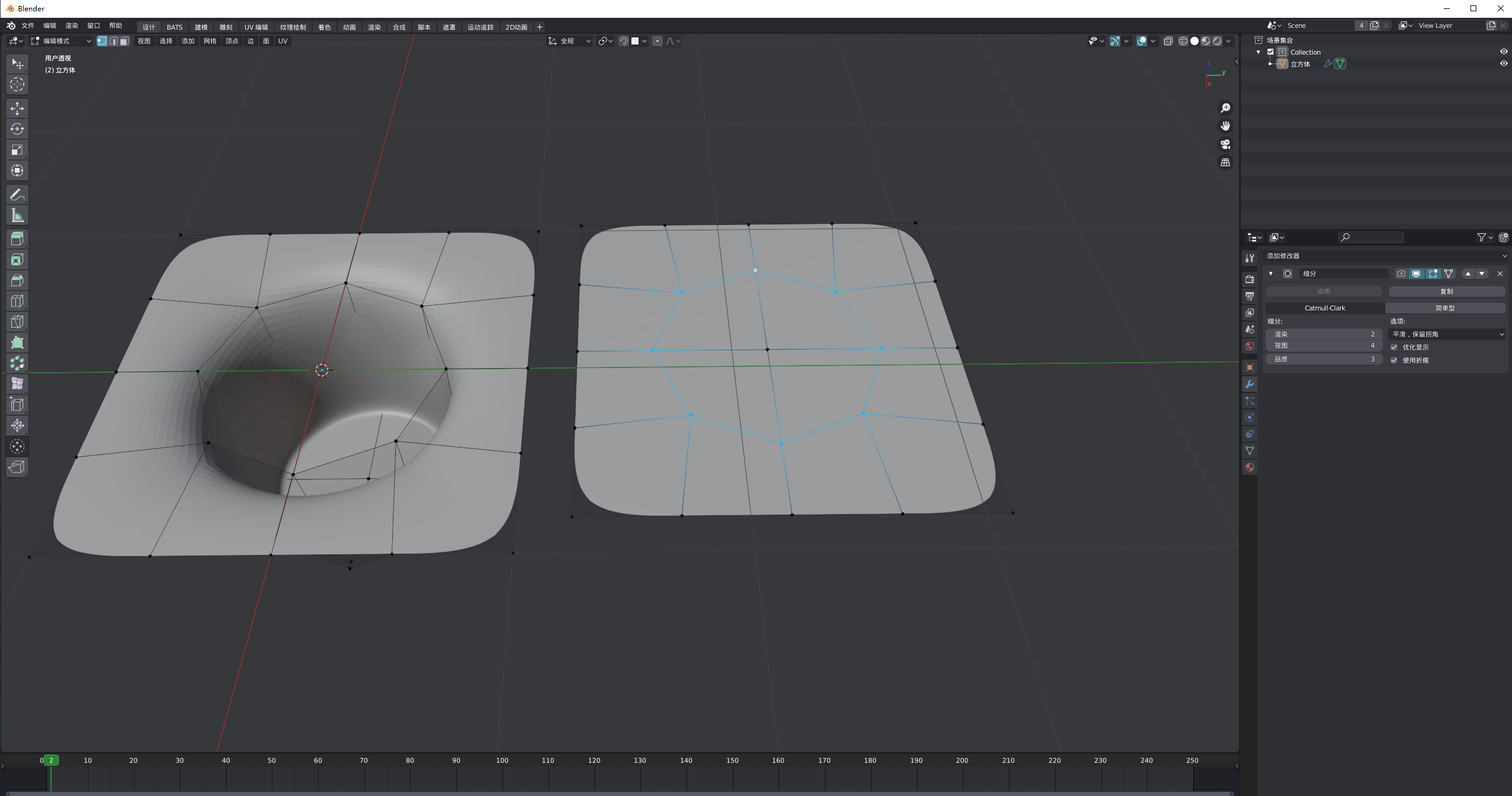Uncheck the 优化显示 checkbox
1512x796 pixels.
[1395, 347]
